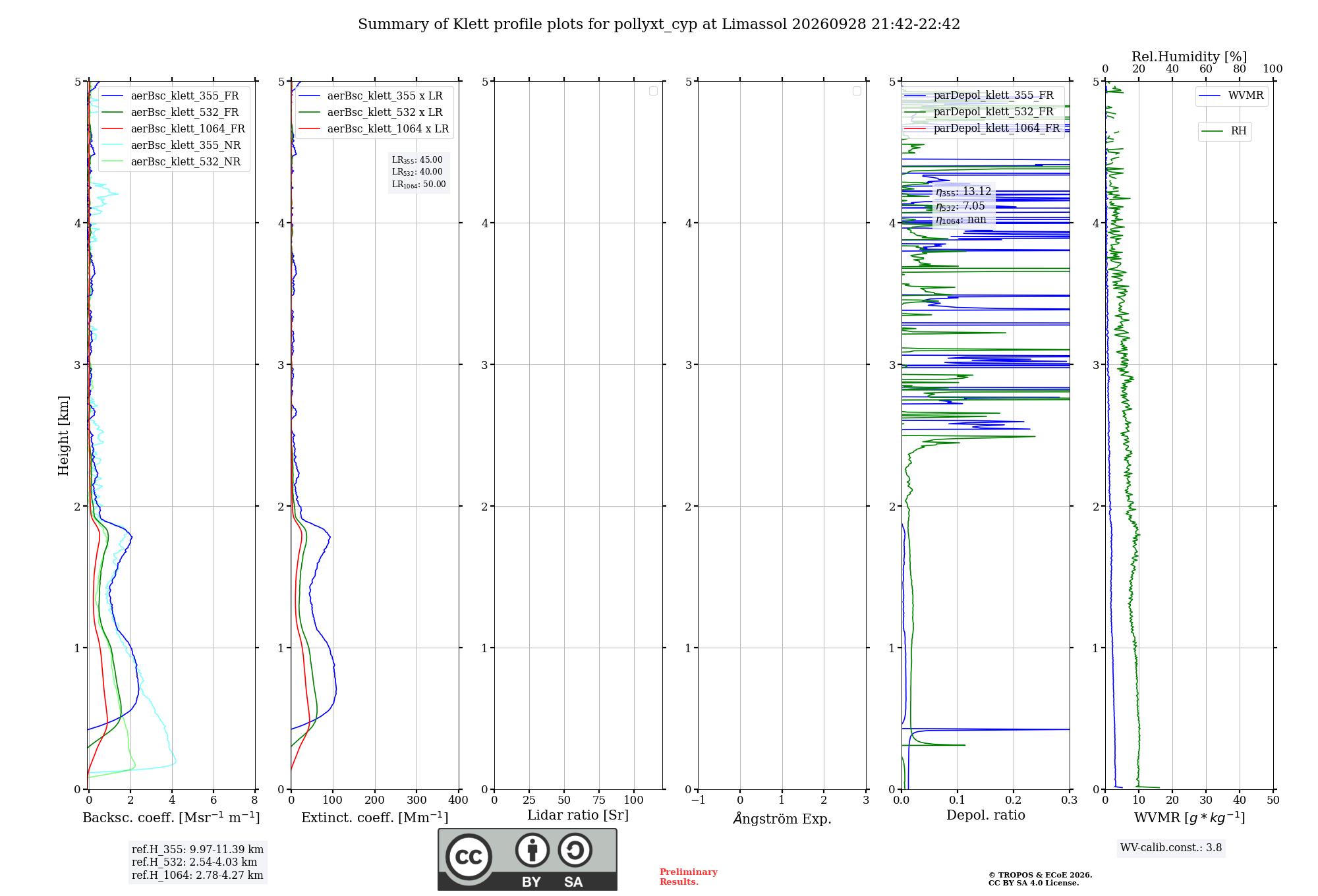Image resolution: width=1318 pixels, height=896 pixels.
Task: Select legend entry aerBsc_klett_355_FR
Action: point(174,96)
